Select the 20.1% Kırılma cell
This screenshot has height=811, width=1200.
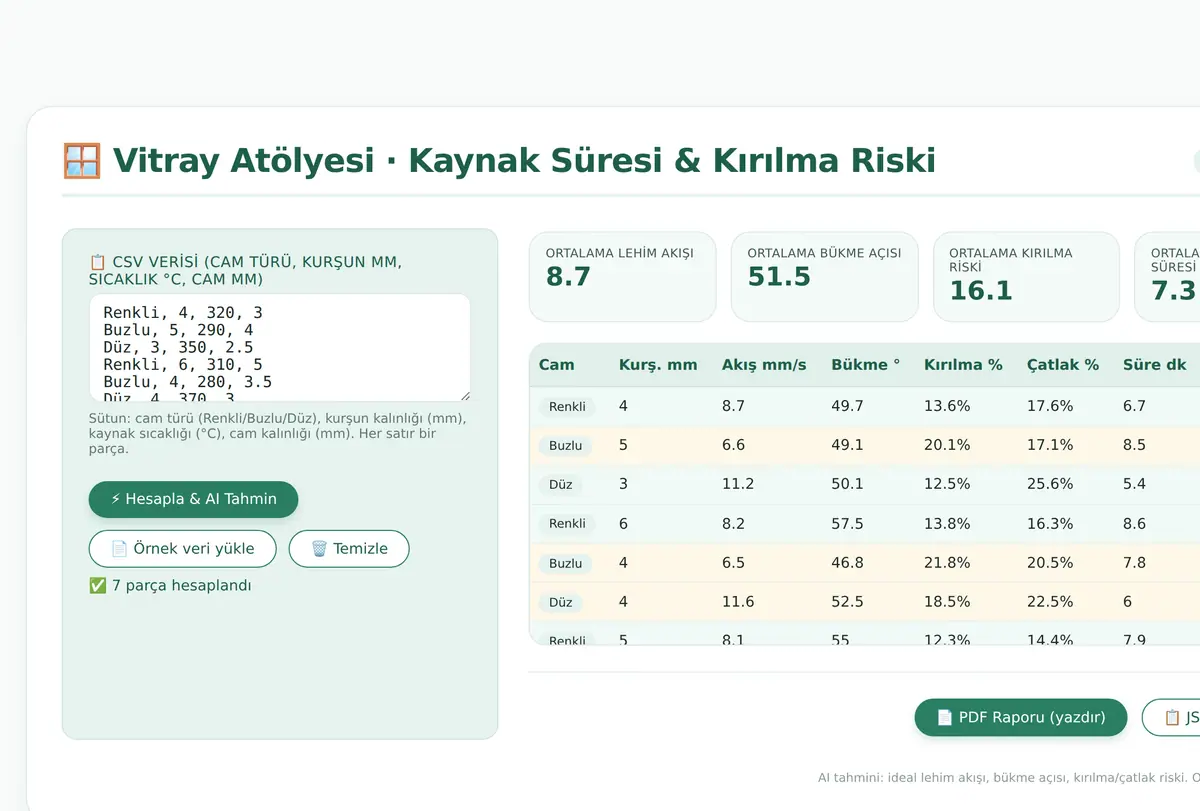tap(947, 445)
